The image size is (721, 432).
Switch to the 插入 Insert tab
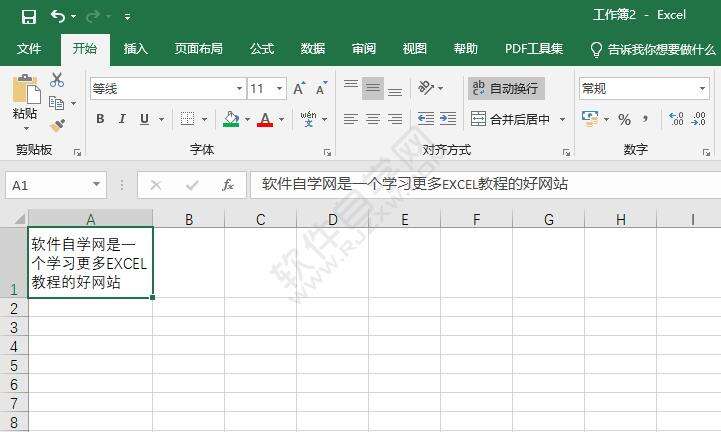(x=136, y=49)
